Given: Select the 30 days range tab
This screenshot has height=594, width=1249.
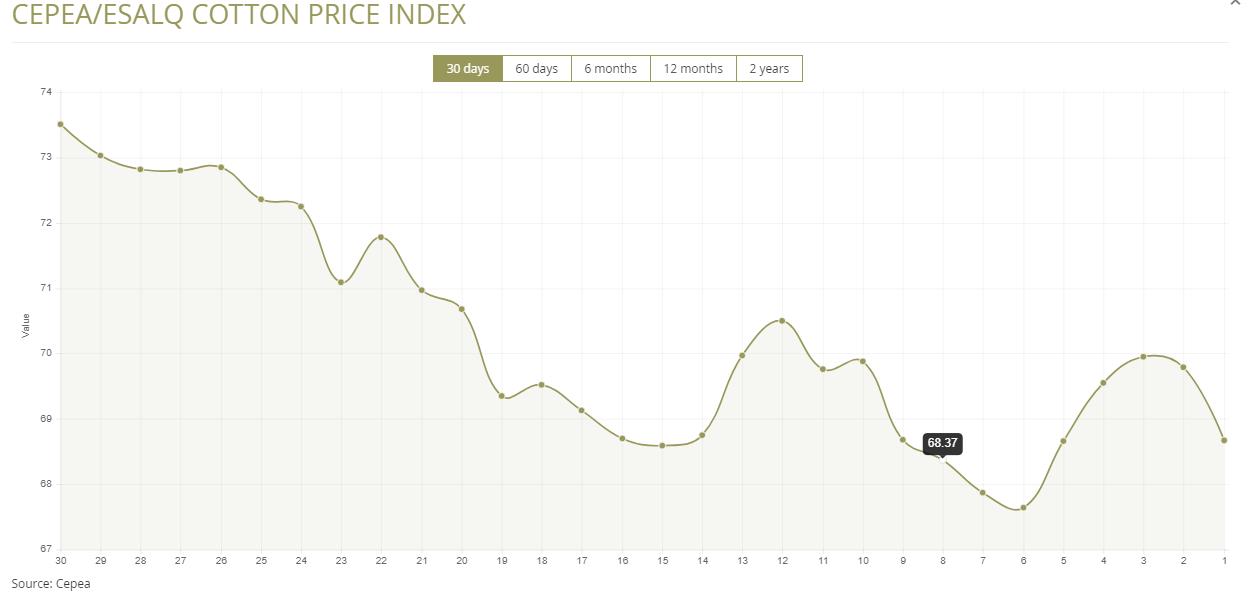Looking at the screenshot, I should click(467, 69).
